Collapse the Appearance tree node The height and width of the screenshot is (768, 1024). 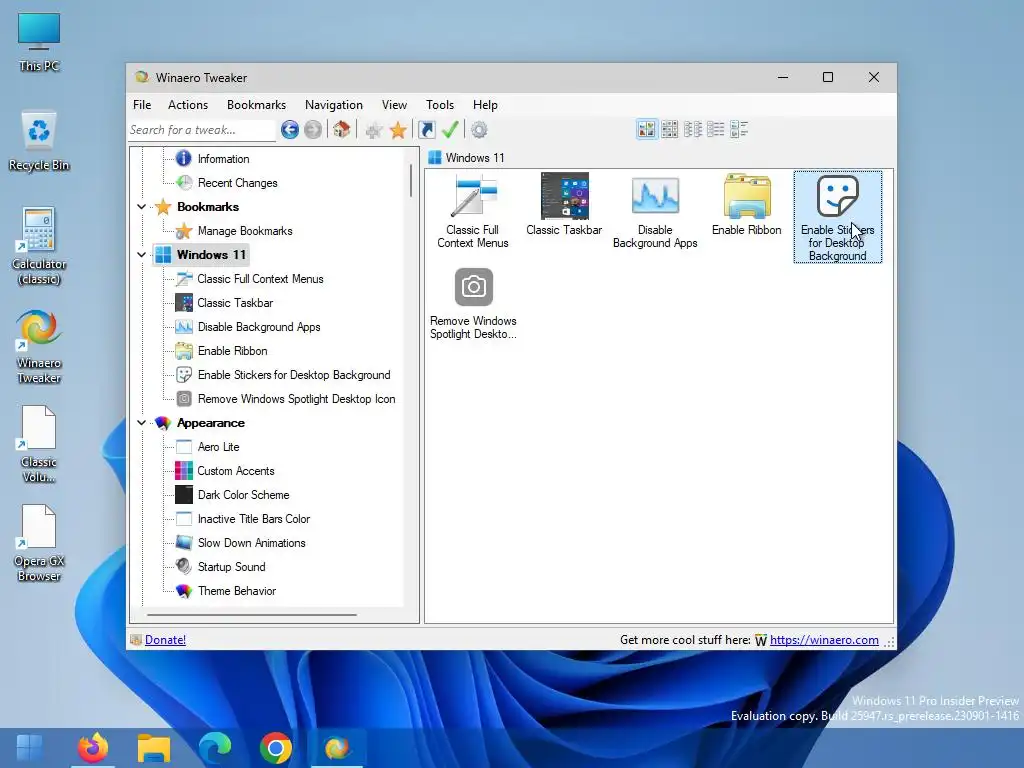[x=141, y=423]
